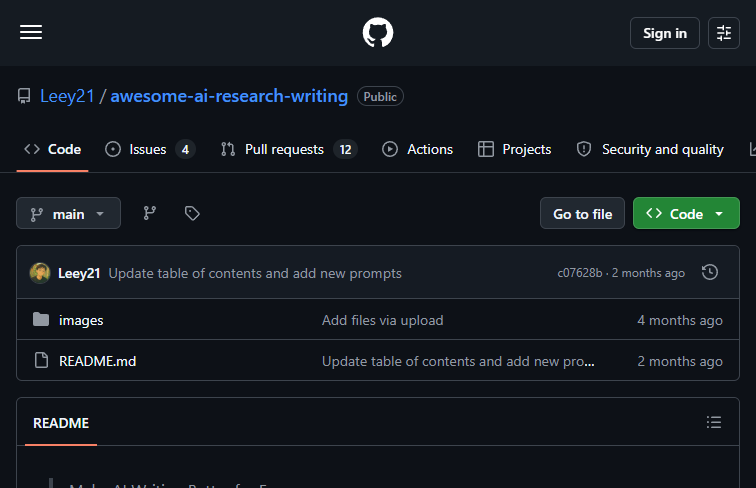The height and width of the screenshot is (488, 756).
Task: Click the repository icon beside Leey21
Action: pyautogui.click(x=24, y=96)
